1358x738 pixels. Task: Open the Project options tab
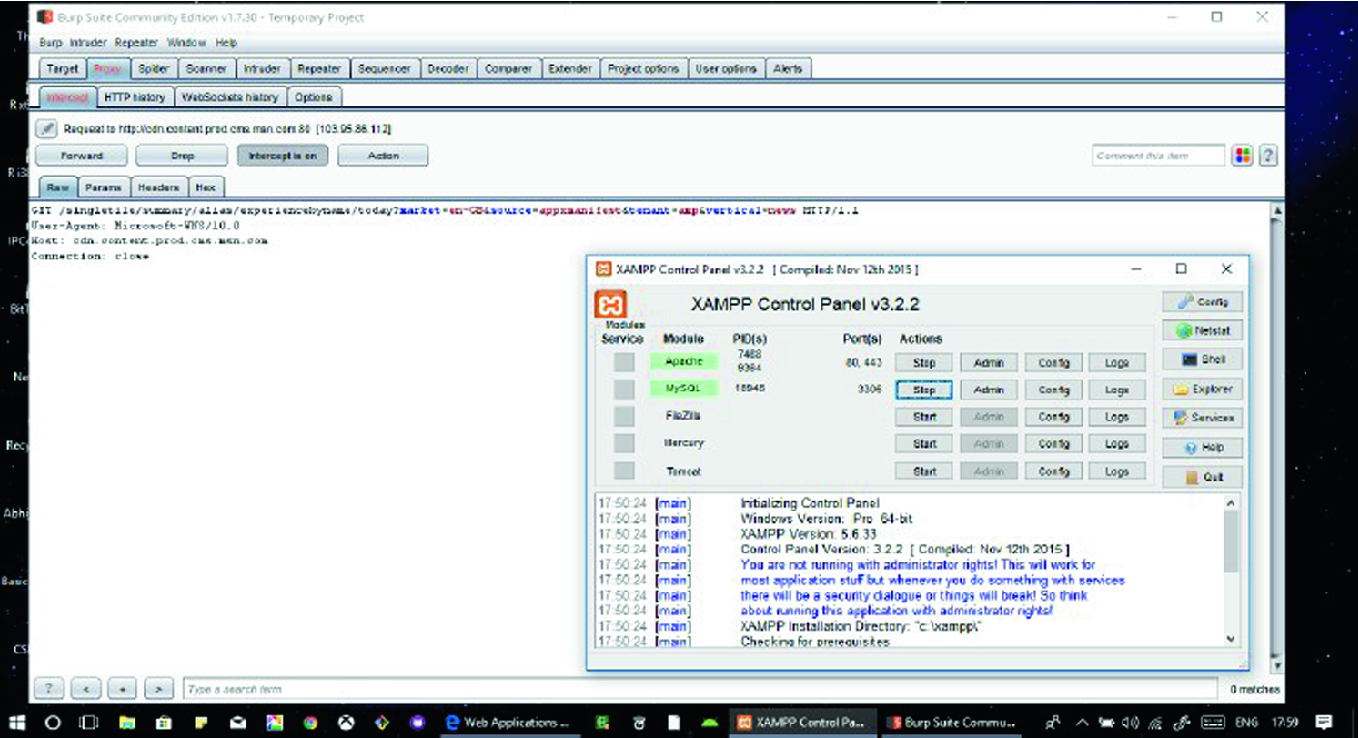[644, 69]
